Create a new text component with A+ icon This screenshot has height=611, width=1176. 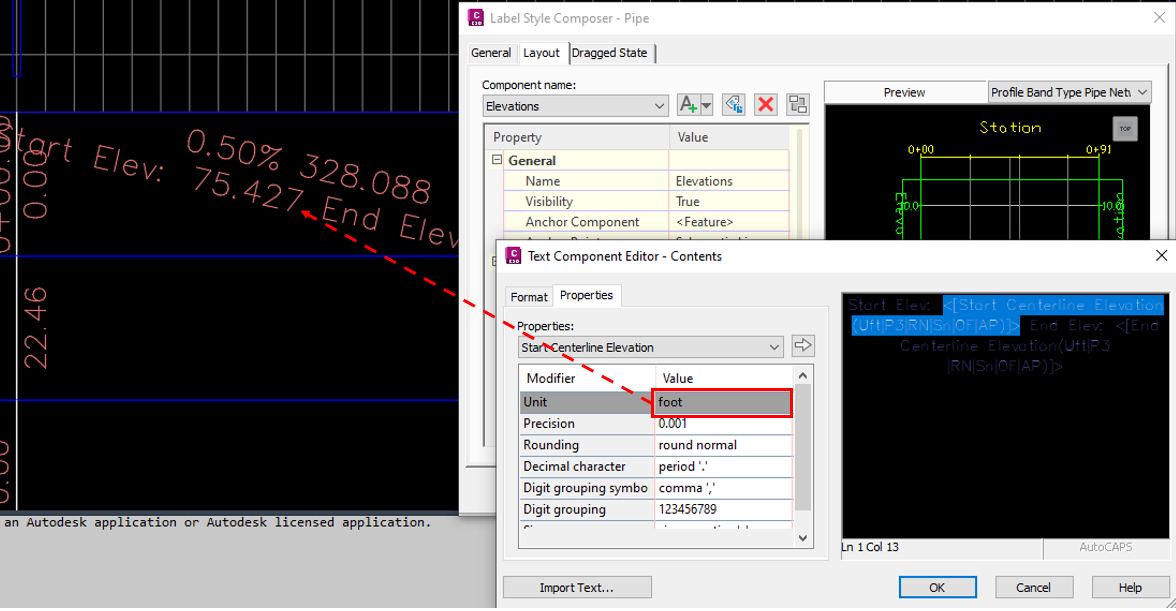pyautogui.click(x=689, y=104)
